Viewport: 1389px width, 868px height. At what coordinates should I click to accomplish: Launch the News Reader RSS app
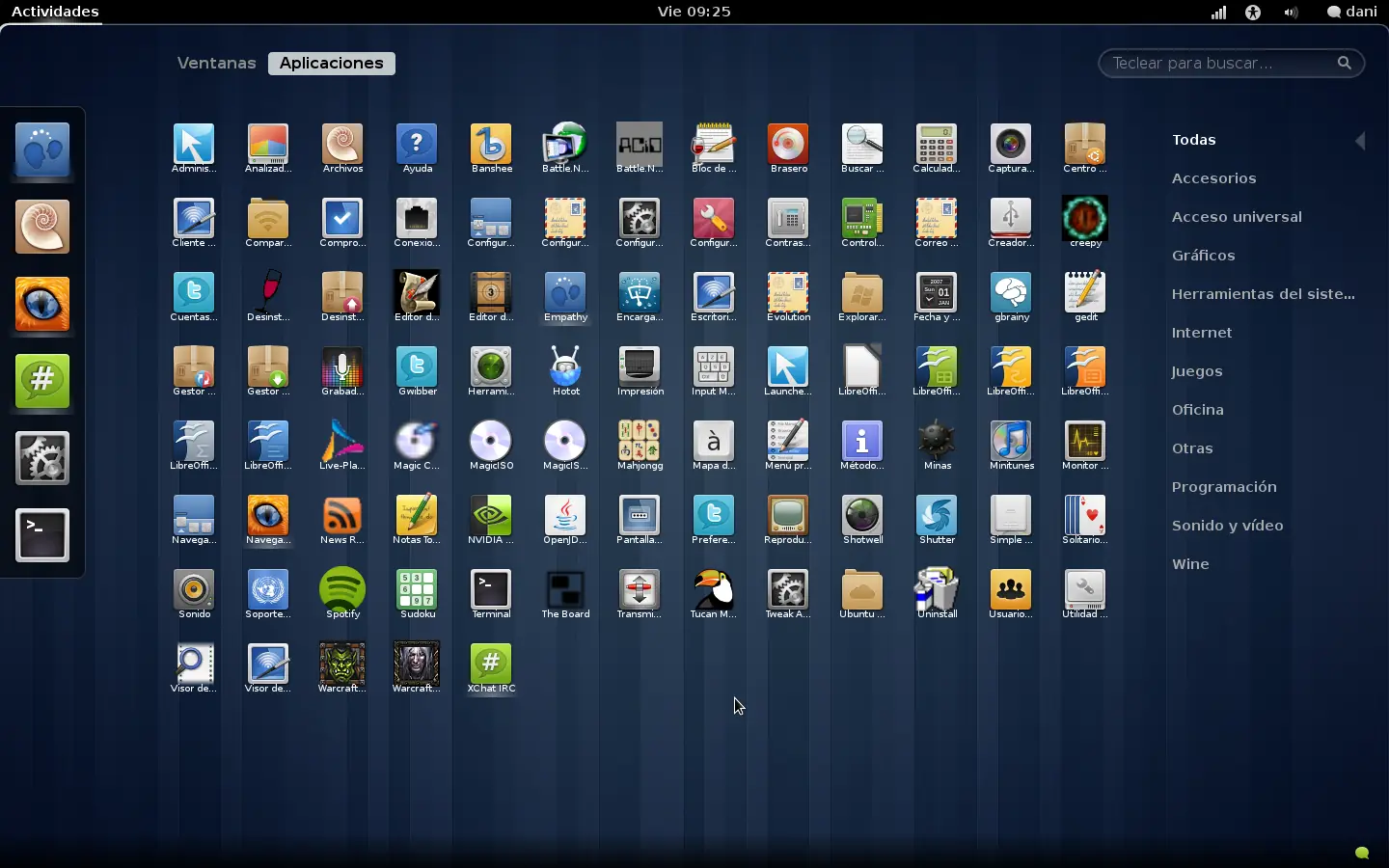click(342, 520)
